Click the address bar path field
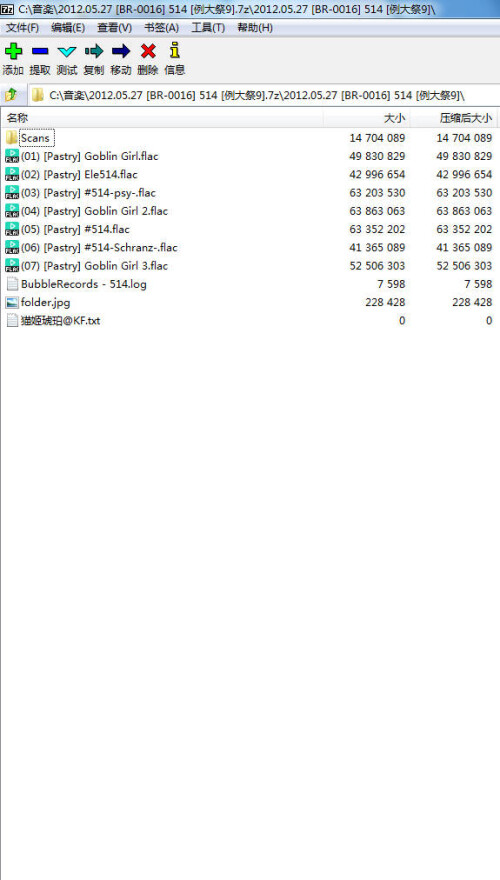500x880 pixels. [x=264, y=95]
